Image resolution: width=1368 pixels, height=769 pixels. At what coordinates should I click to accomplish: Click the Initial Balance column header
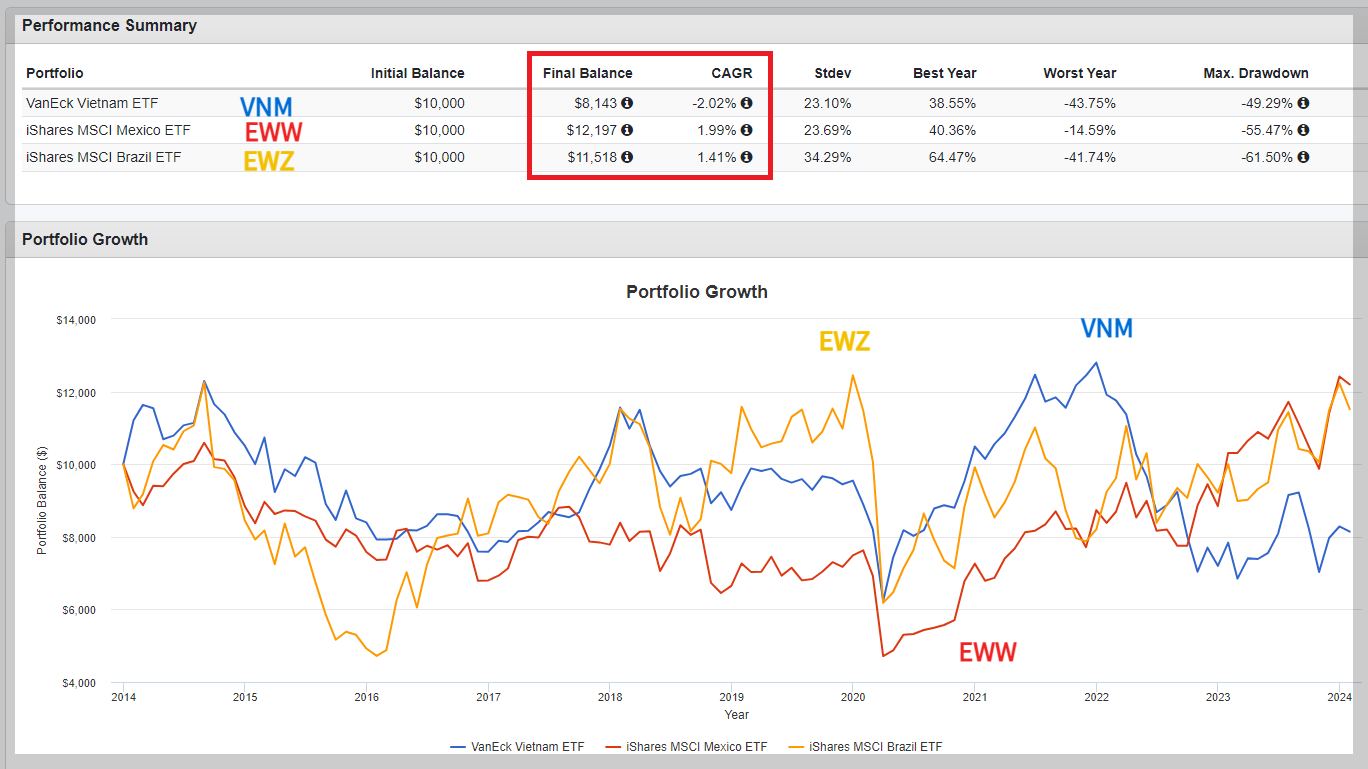point(417,73)
